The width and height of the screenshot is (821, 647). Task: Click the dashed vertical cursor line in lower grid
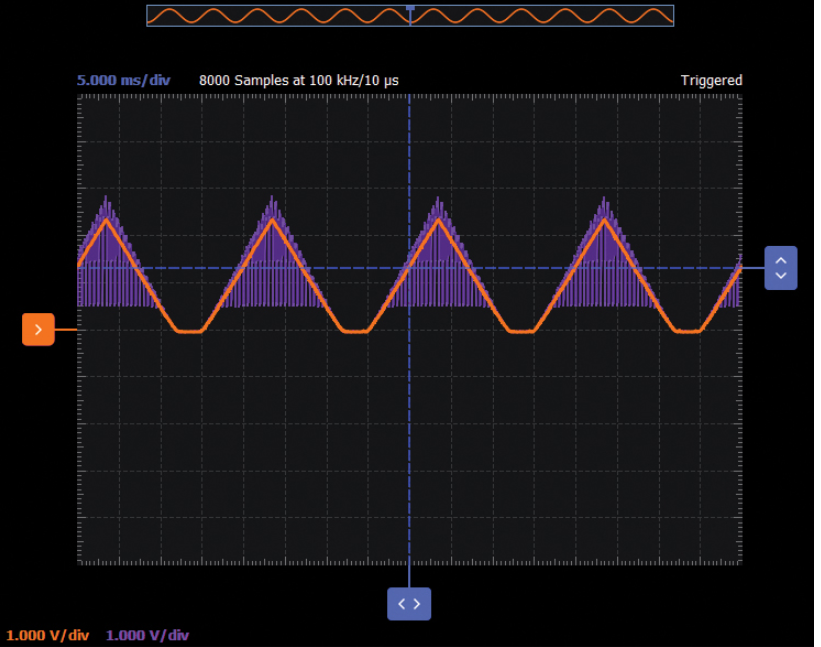pyautogui.click(x=409, y=450)
